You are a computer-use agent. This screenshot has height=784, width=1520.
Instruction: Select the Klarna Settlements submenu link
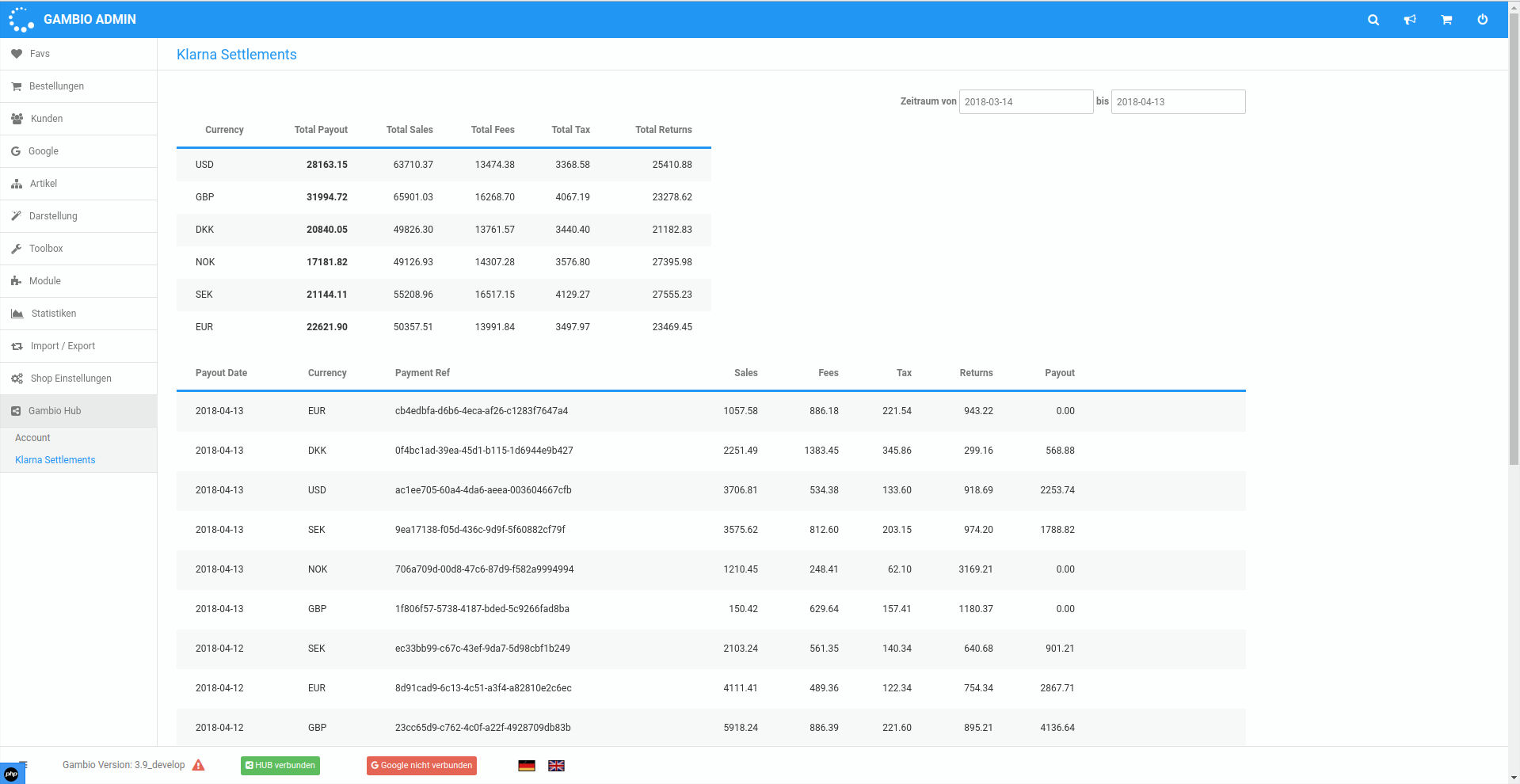coord(55,460)
